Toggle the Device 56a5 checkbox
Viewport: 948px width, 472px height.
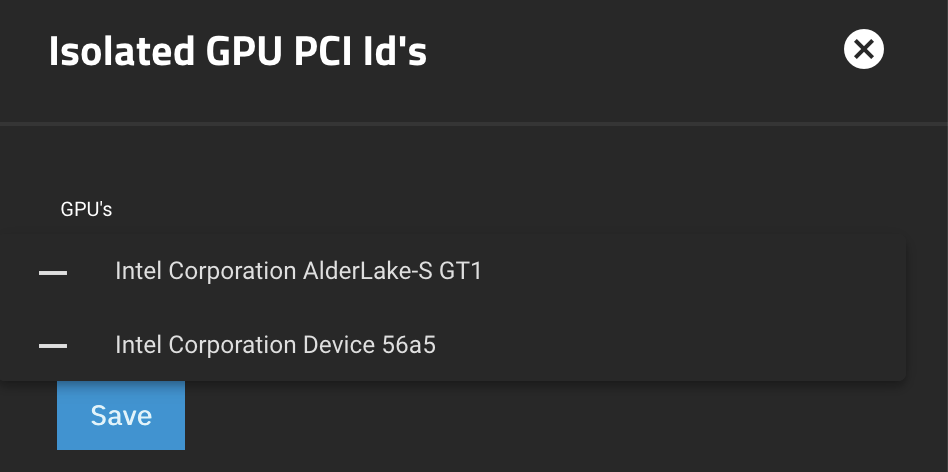[53, 346]
